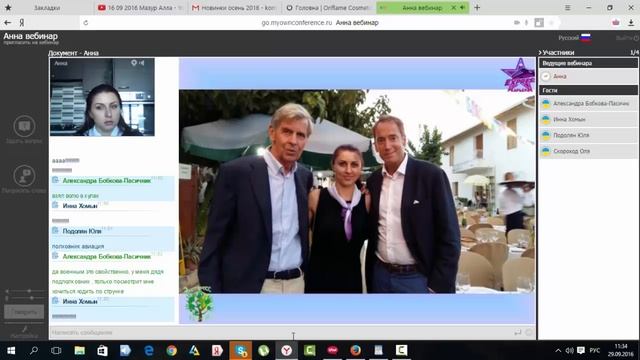Select guest Подолян Юля in participants list

(588, 135)
